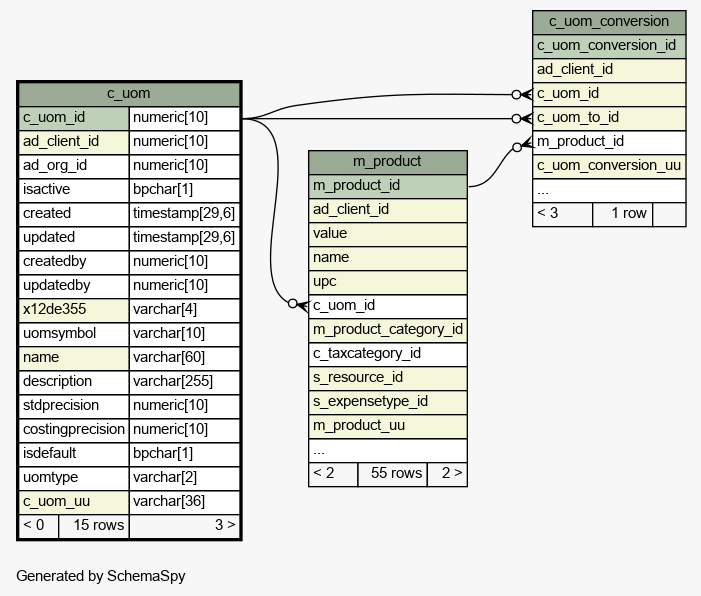Click the '55 rows' count cell
This screenshot has width=701, height=596.
pyautogui.click(x=392, y=473)
